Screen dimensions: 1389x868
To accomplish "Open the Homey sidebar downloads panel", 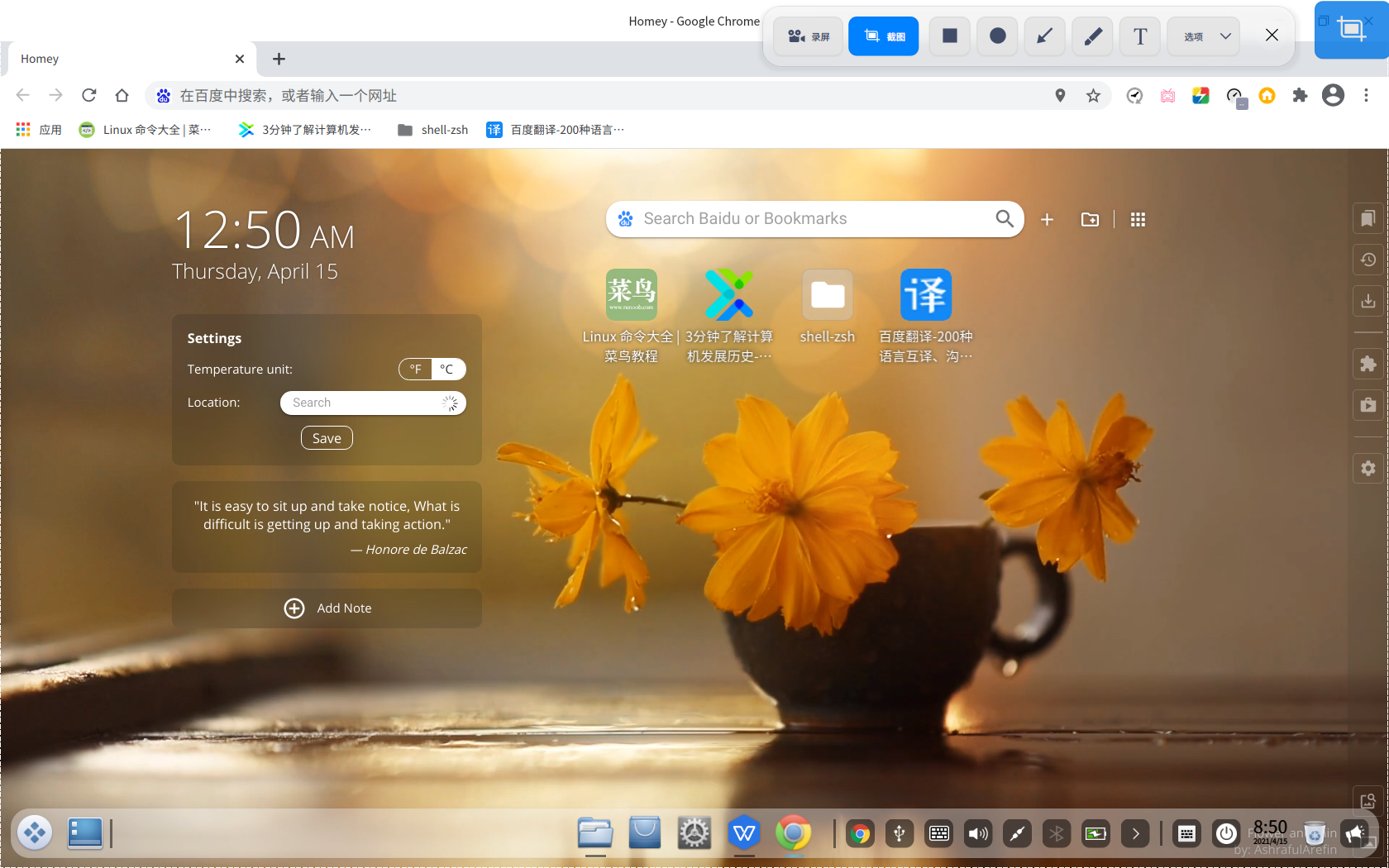I will tap(1368, 301).
